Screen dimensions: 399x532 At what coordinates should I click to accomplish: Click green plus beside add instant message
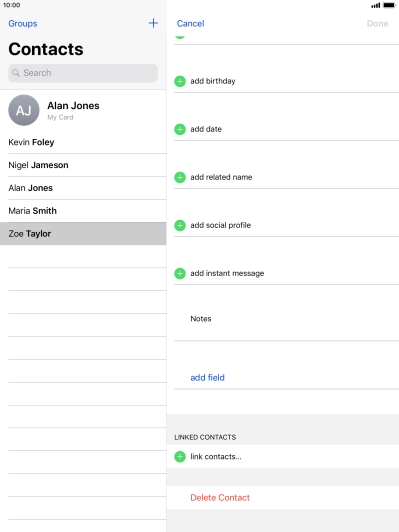[180, 273]
